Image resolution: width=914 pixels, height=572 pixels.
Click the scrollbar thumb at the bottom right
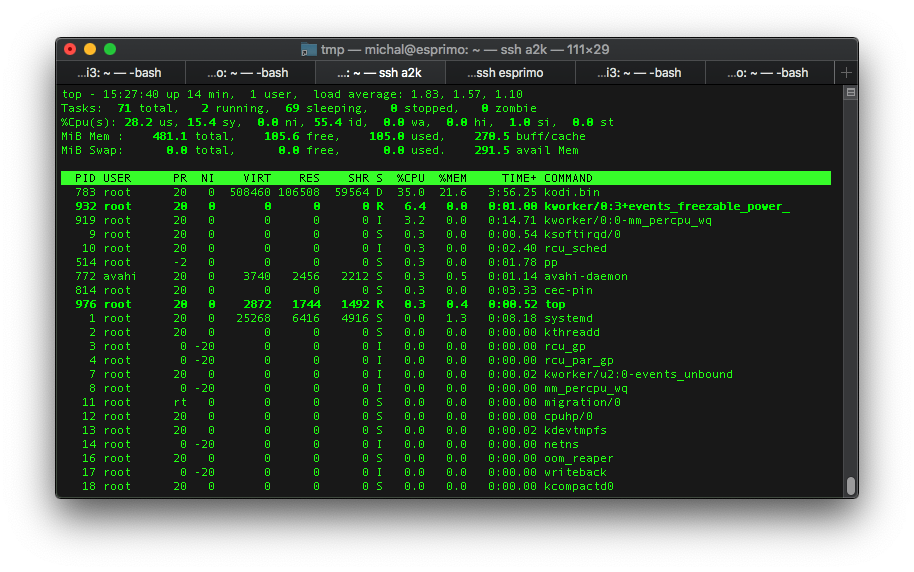point(850,485)
